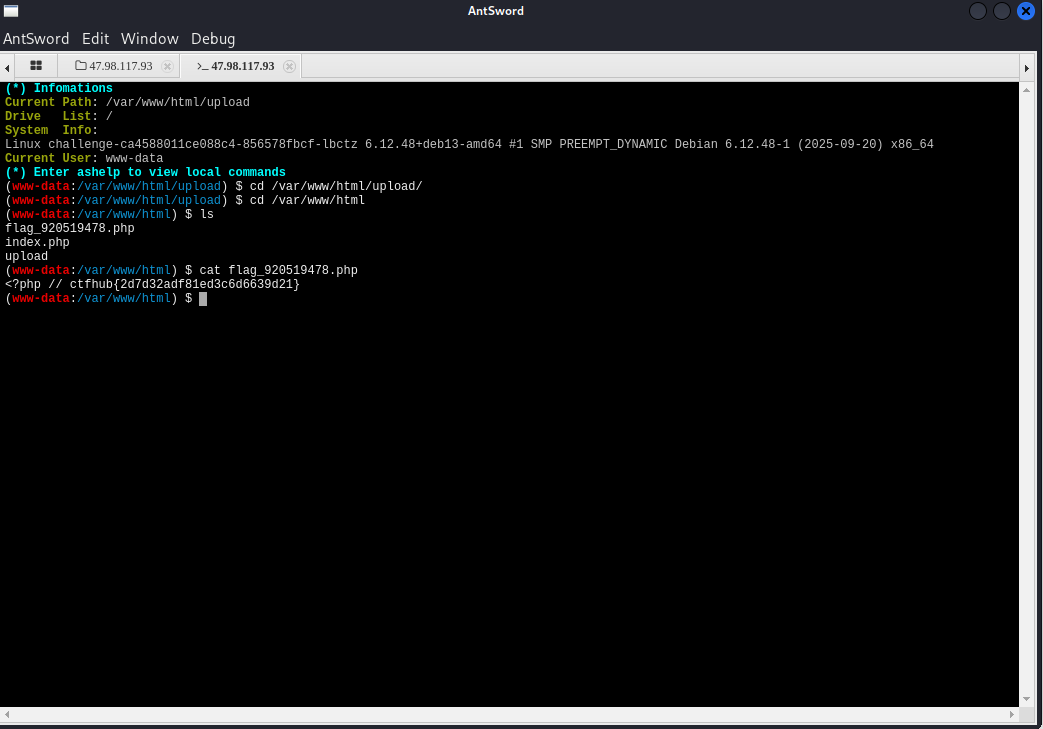
Task: Click the terminal prompt icon on the tab
Action: [x=202, y=66]
